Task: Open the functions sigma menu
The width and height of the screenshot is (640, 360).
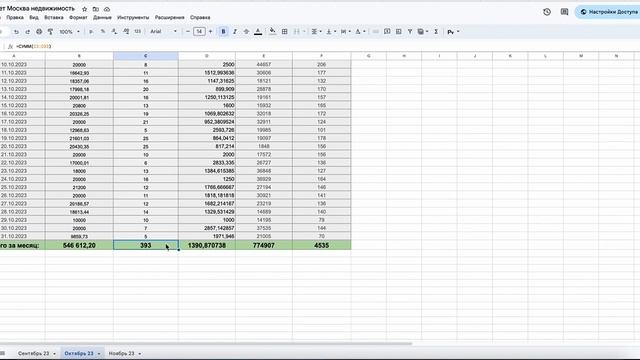Action: click(x=436, y=31)
